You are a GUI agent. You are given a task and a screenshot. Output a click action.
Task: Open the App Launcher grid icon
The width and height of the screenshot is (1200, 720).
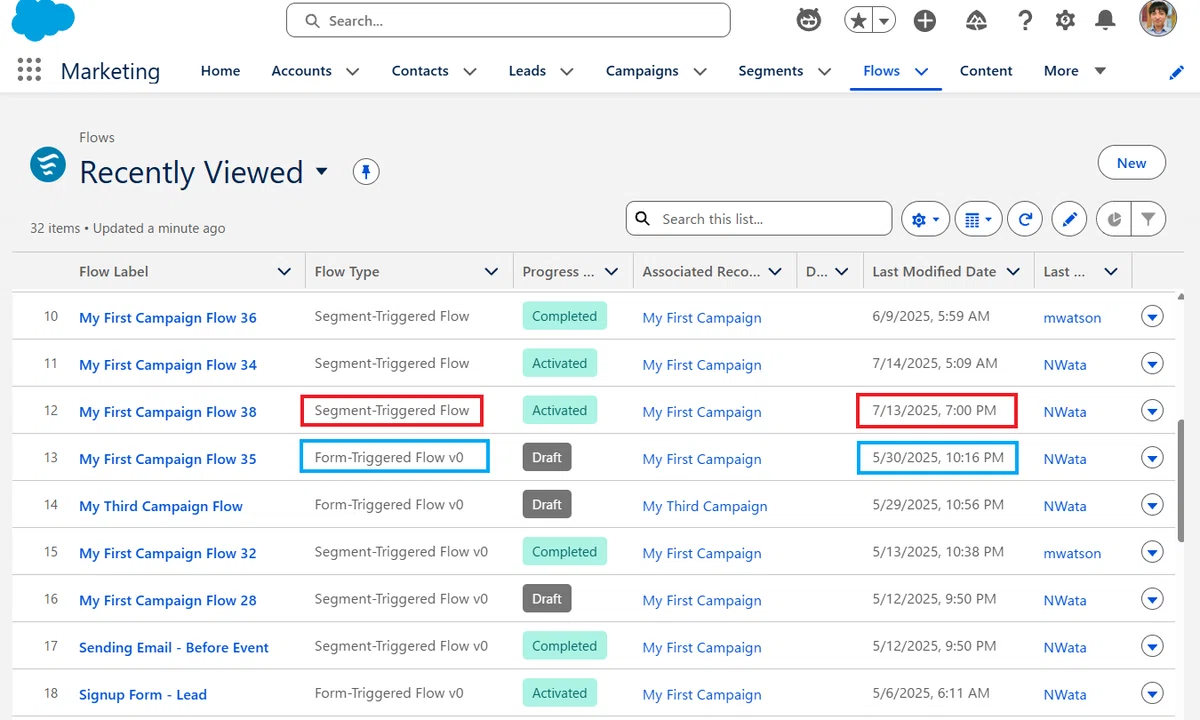(x=29, y=70)
